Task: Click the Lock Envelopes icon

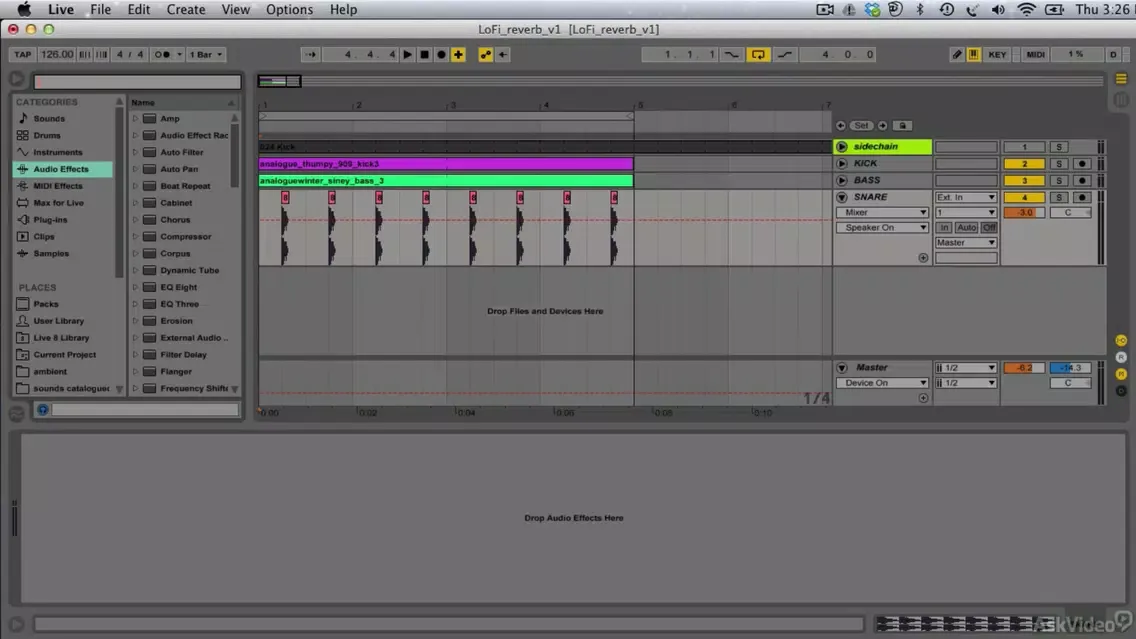Action: (902, 125)
